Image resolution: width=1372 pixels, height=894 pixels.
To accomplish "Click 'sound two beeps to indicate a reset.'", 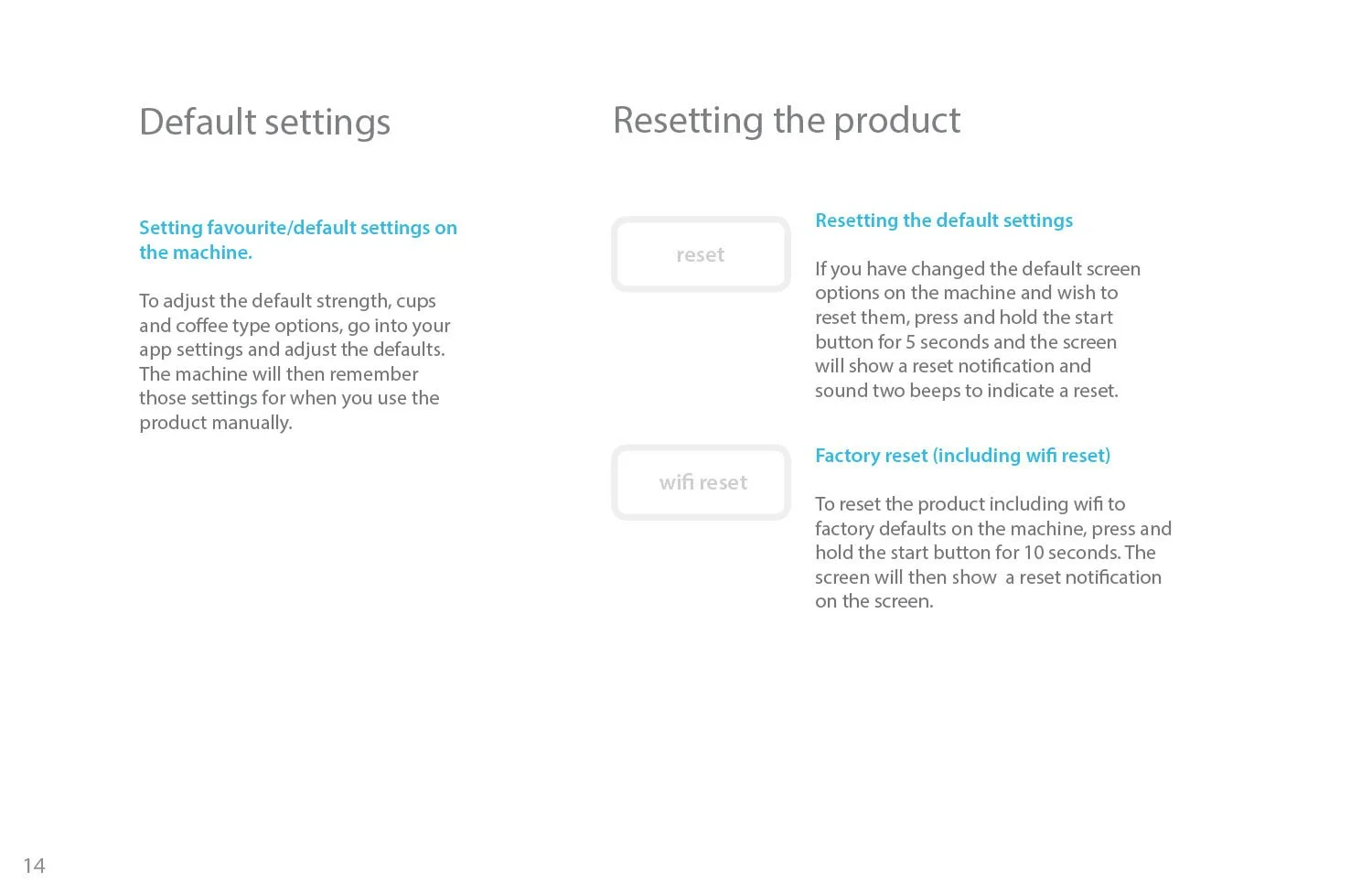I will pos(967,391).
